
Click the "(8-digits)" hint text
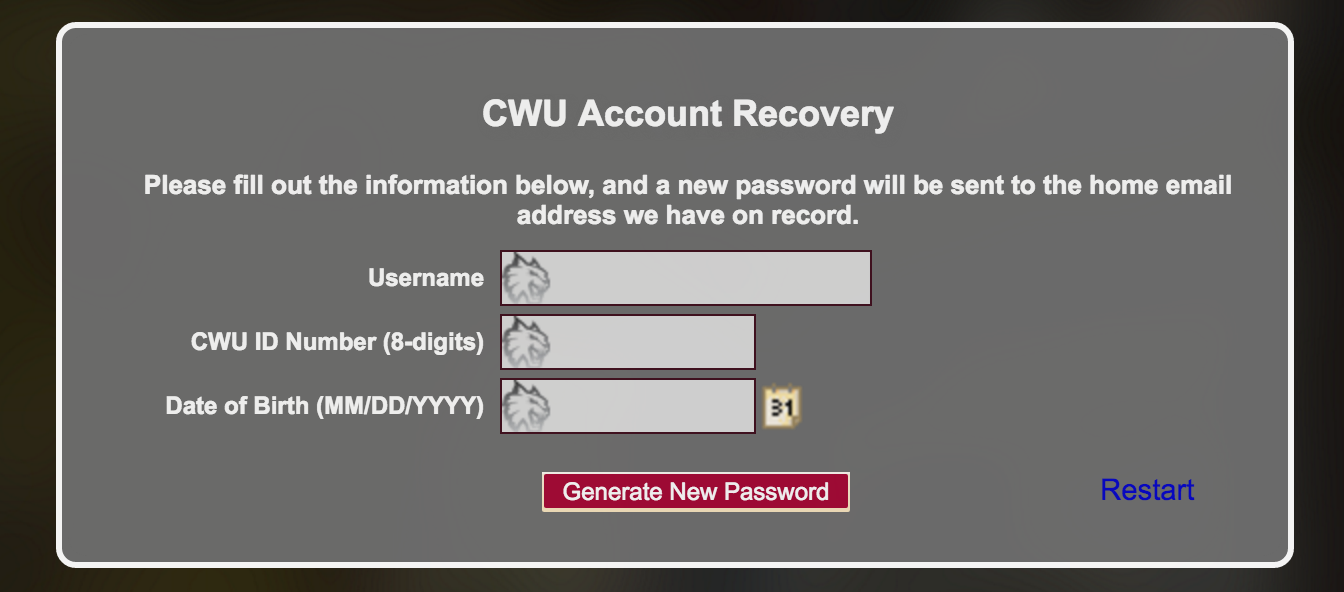tap(433, 342)
